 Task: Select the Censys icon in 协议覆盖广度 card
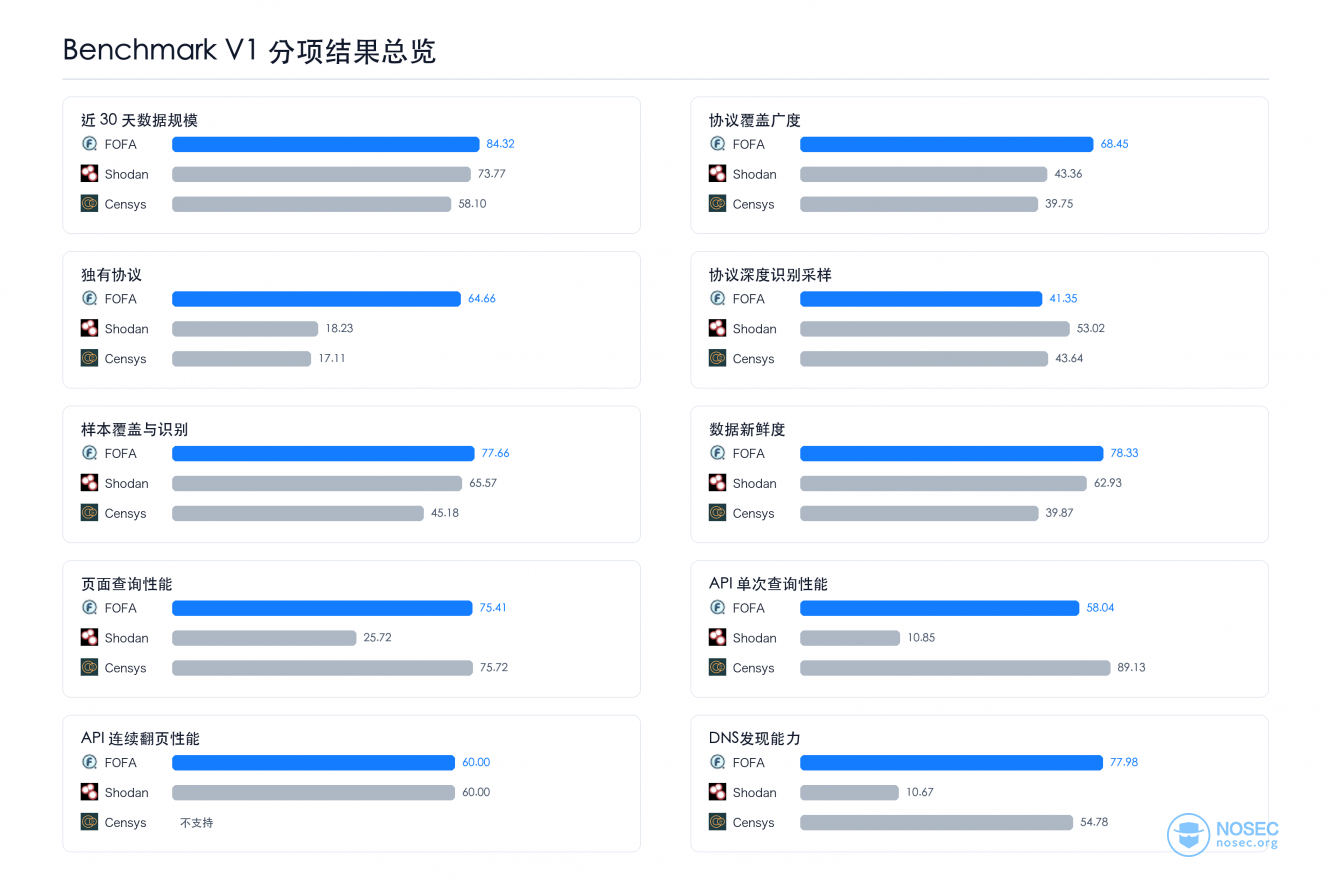pyautogui.click(x=717, y=203)
